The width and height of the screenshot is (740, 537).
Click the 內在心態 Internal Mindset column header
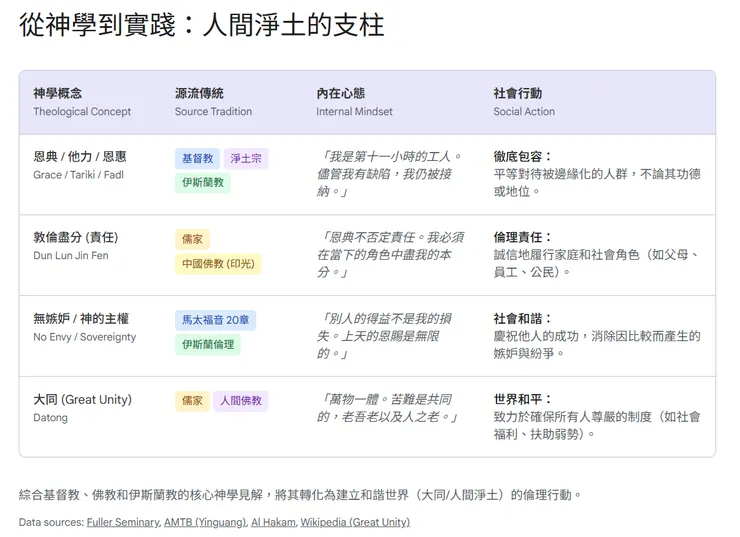354,102
